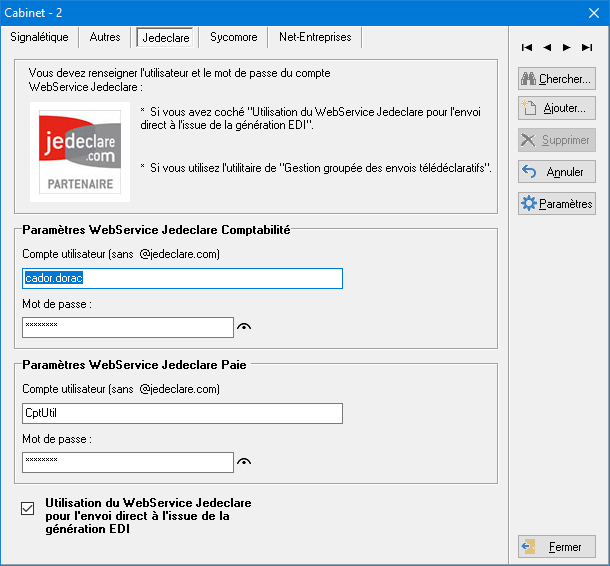The image size is (610, 566).
Task: Close the dialog with Fermer button
Action: [x=557, y=547]
